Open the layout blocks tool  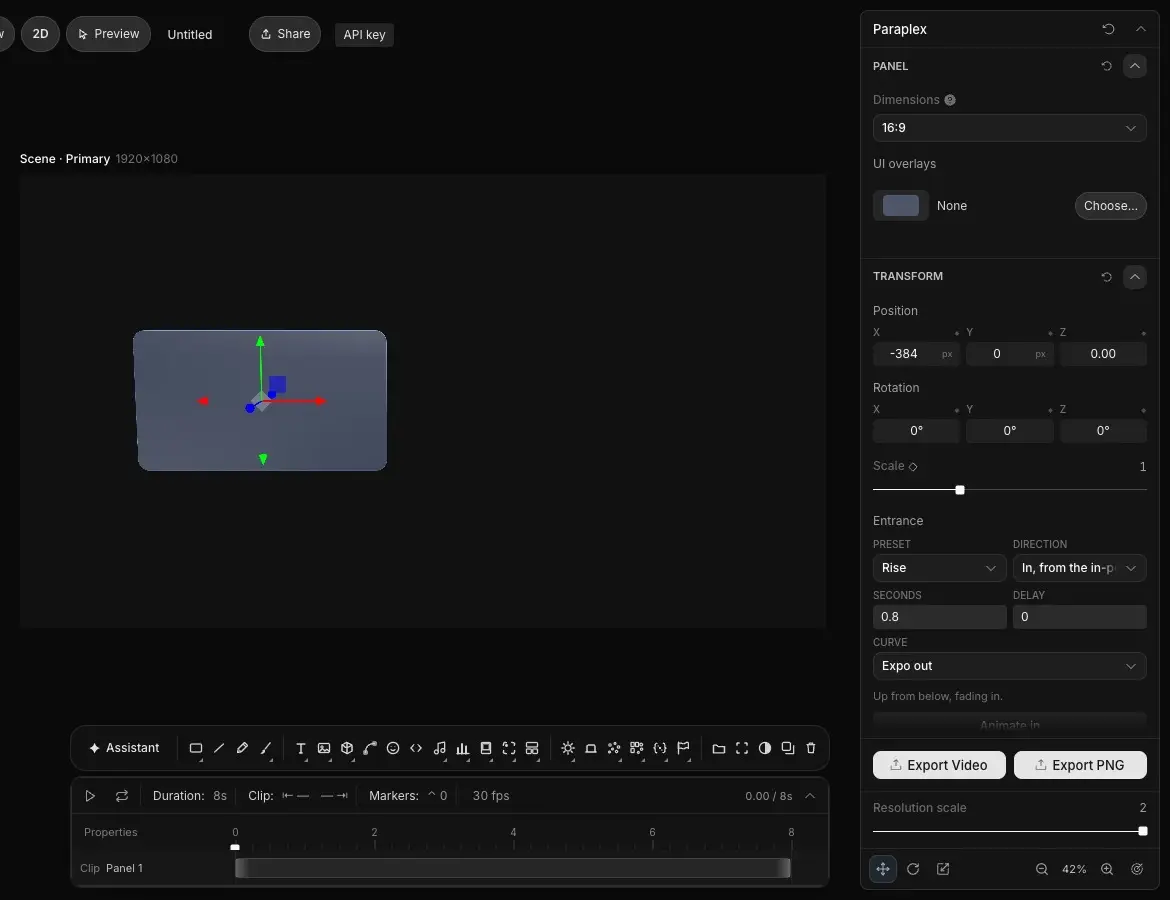[532, 748]
